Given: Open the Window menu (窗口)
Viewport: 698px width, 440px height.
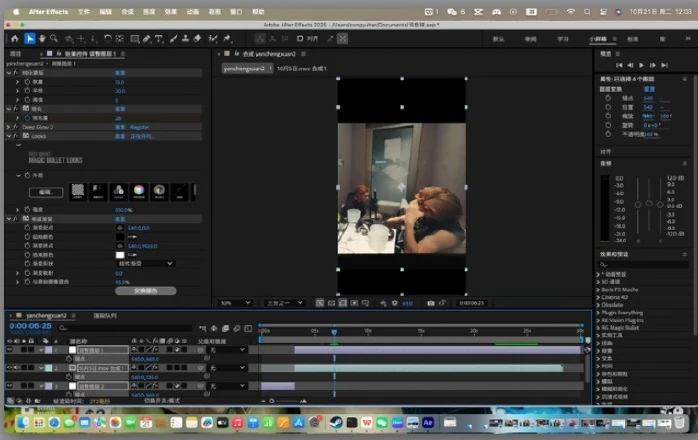Looking at the screenshot, I should (x=236, y=12).
